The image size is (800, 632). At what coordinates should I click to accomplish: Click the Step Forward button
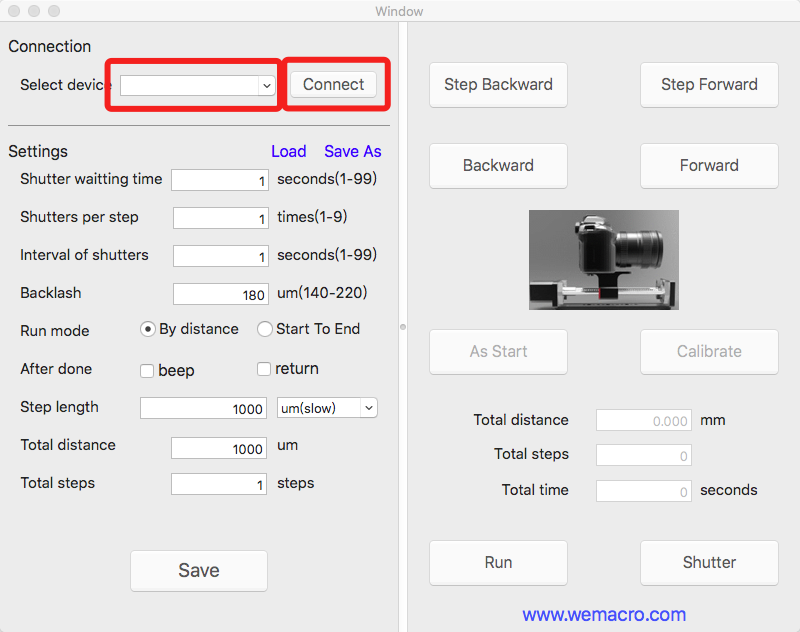(709, 85)
